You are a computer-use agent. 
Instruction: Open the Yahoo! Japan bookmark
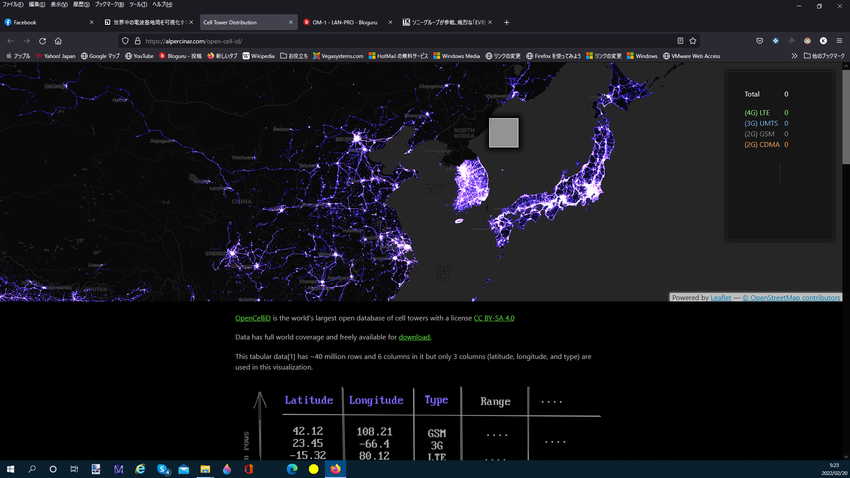click(56, 56)
